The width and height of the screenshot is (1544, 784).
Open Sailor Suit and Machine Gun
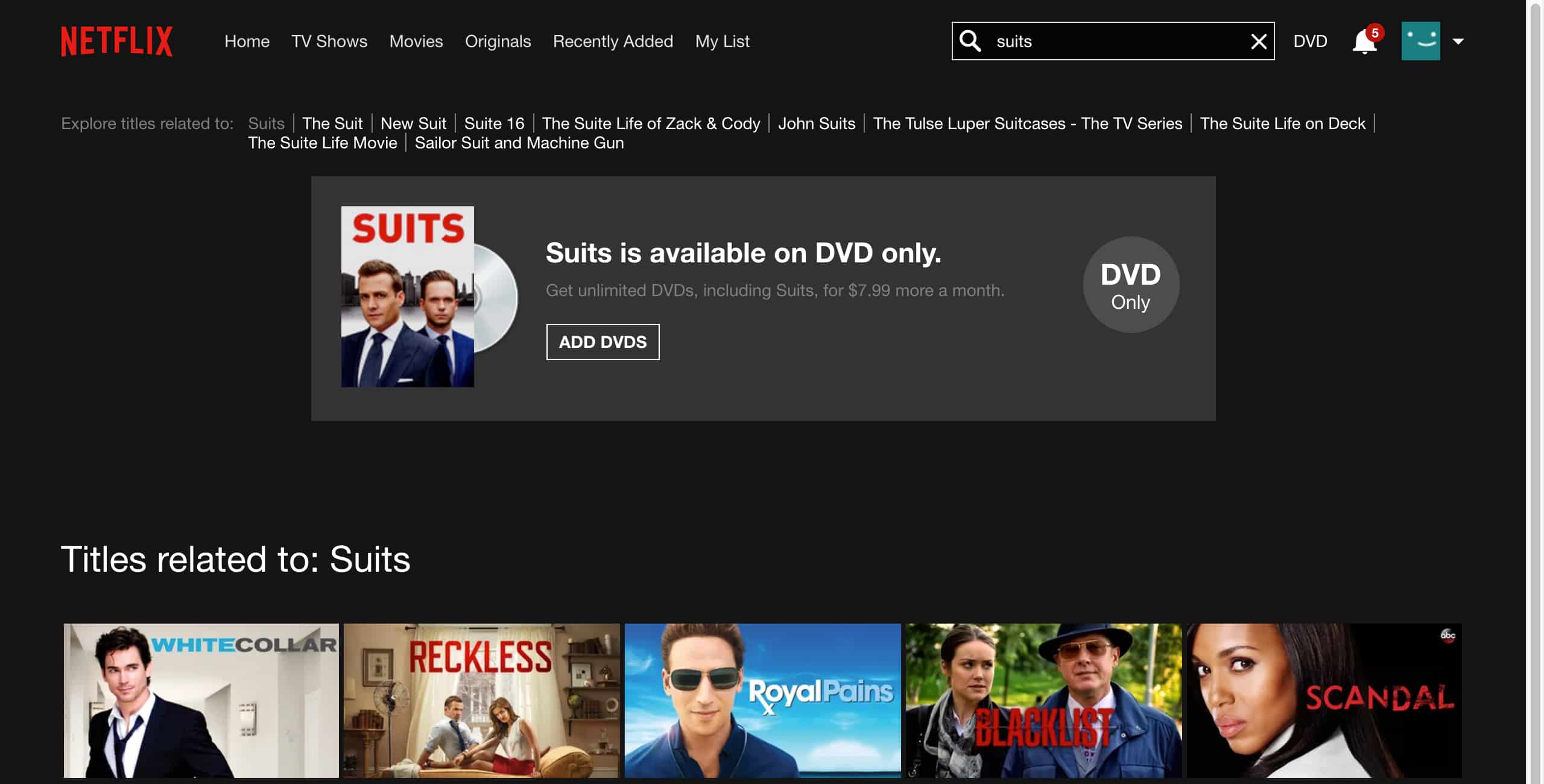[x=519, y=142]
